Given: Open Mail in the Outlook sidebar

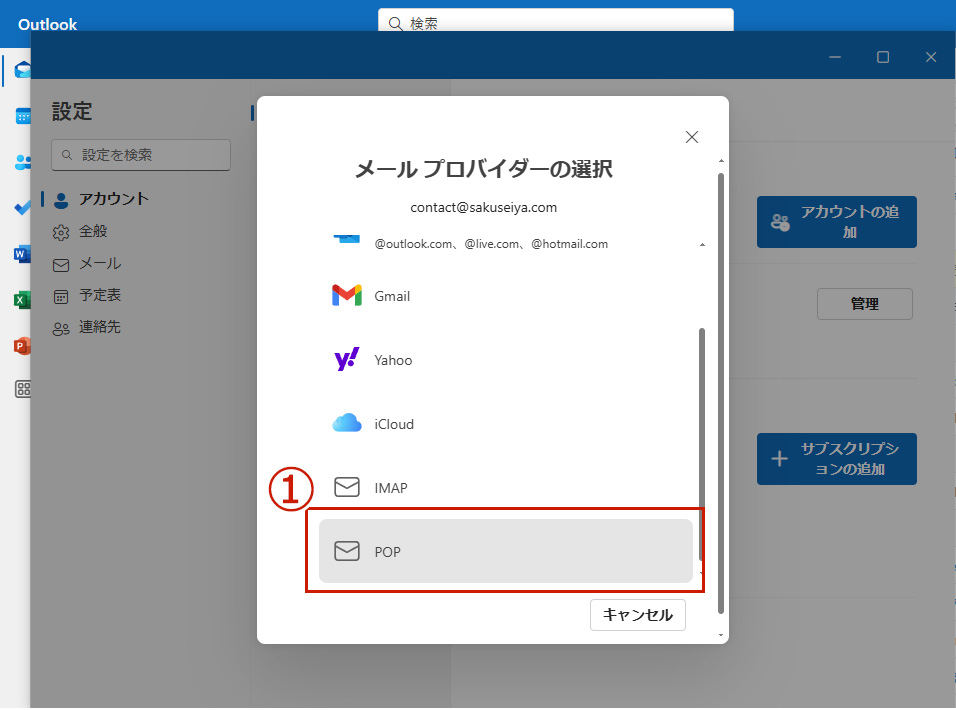Looking at the screenshot, I should tap(23, 69).
